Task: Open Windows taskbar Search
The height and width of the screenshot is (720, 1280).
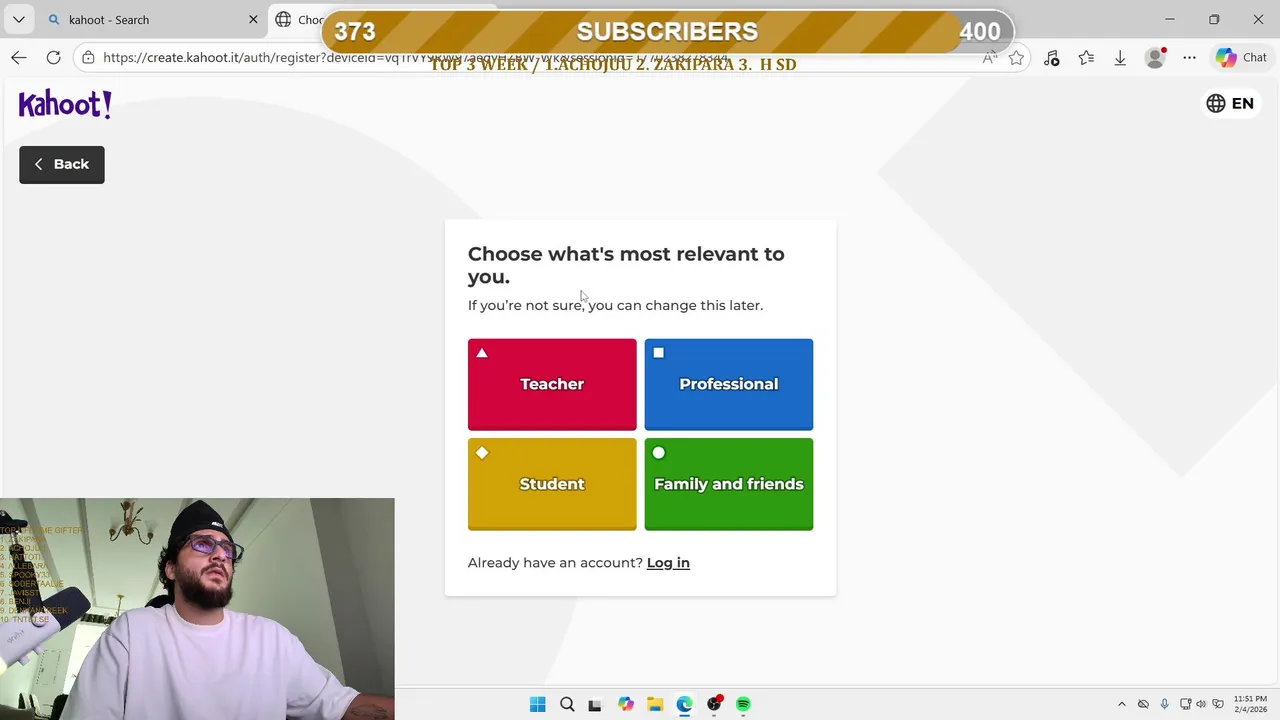Action: click(x=567, y=704)
